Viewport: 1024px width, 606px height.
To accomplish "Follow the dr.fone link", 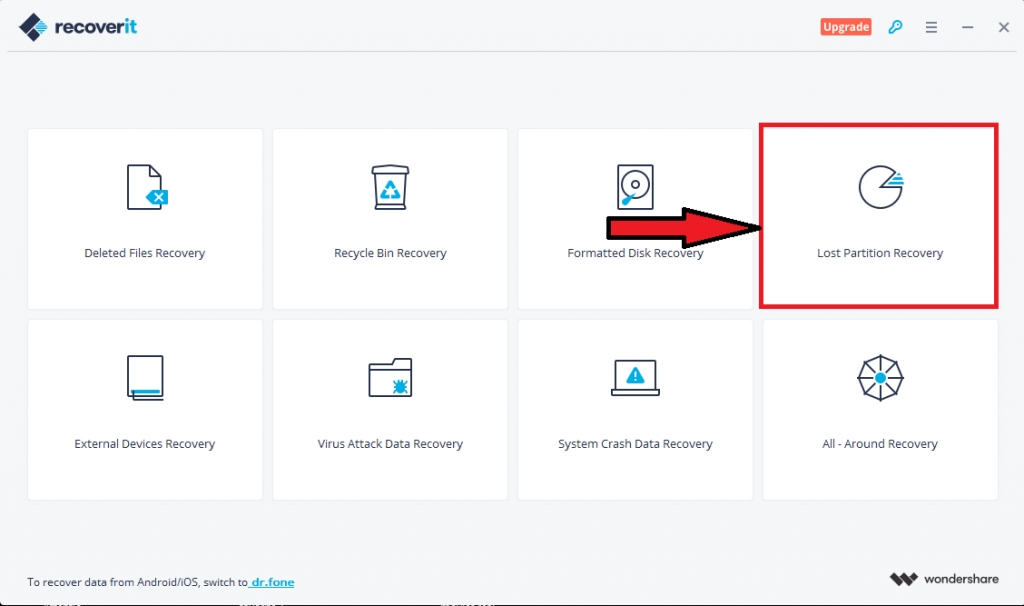I will coord(273,582).
